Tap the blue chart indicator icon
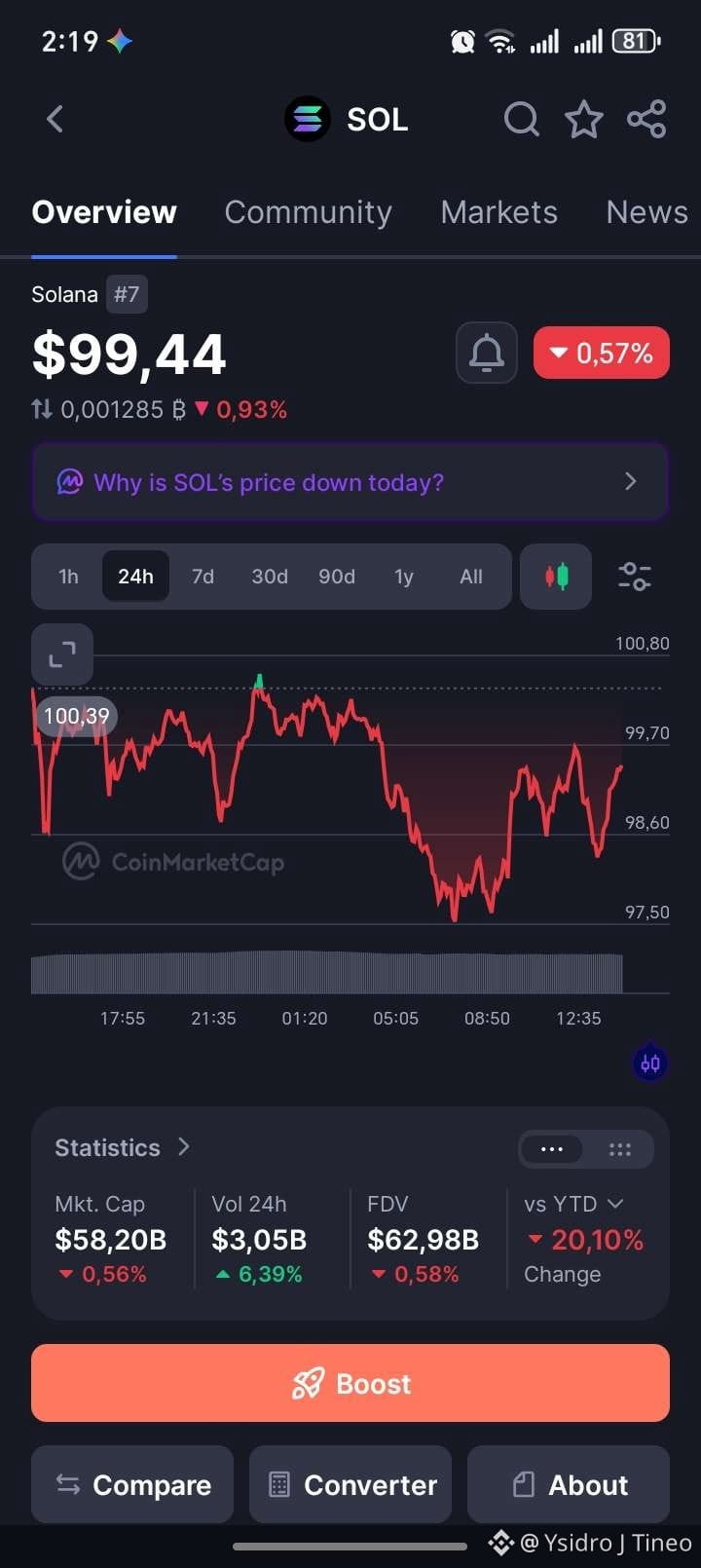 tap(649, 1064)
